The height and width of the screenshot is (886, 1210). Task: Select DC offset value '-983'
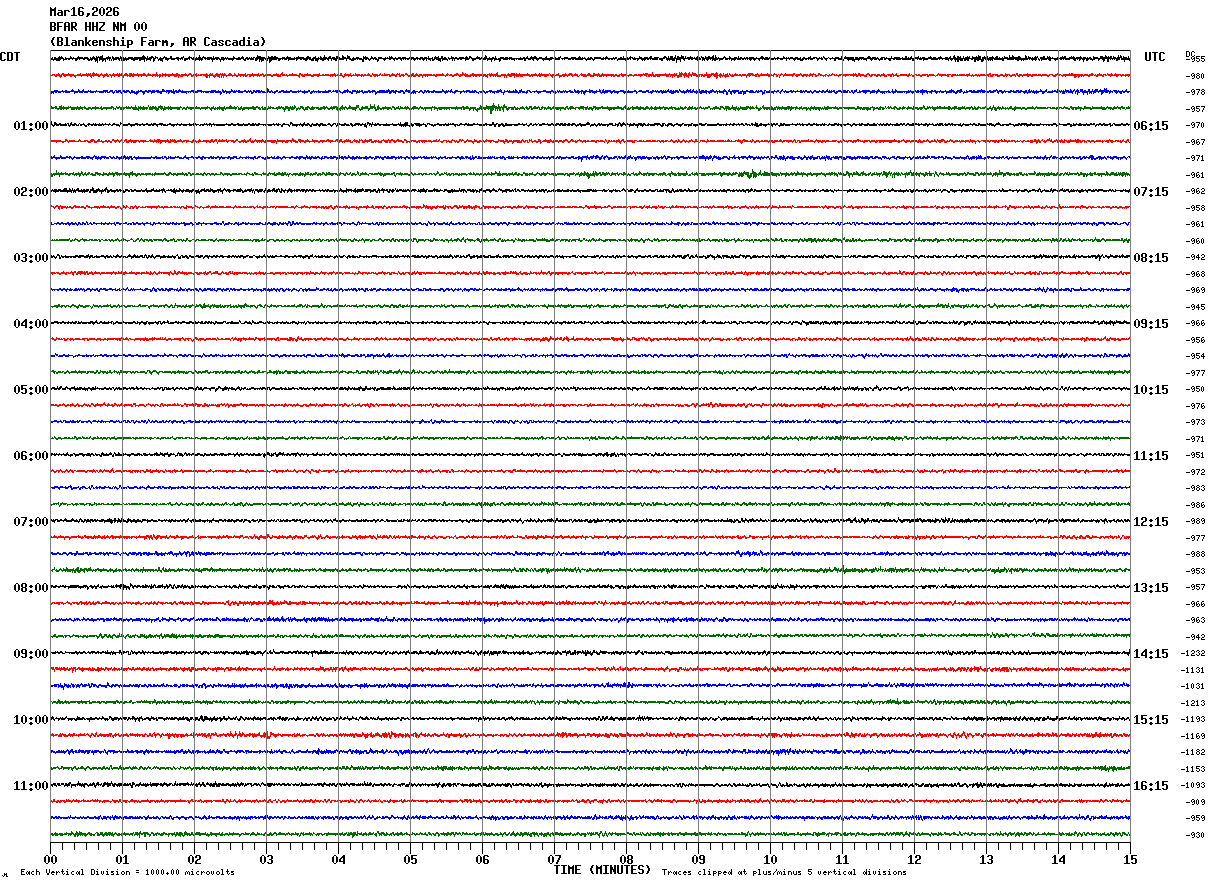click(1195, 488)
